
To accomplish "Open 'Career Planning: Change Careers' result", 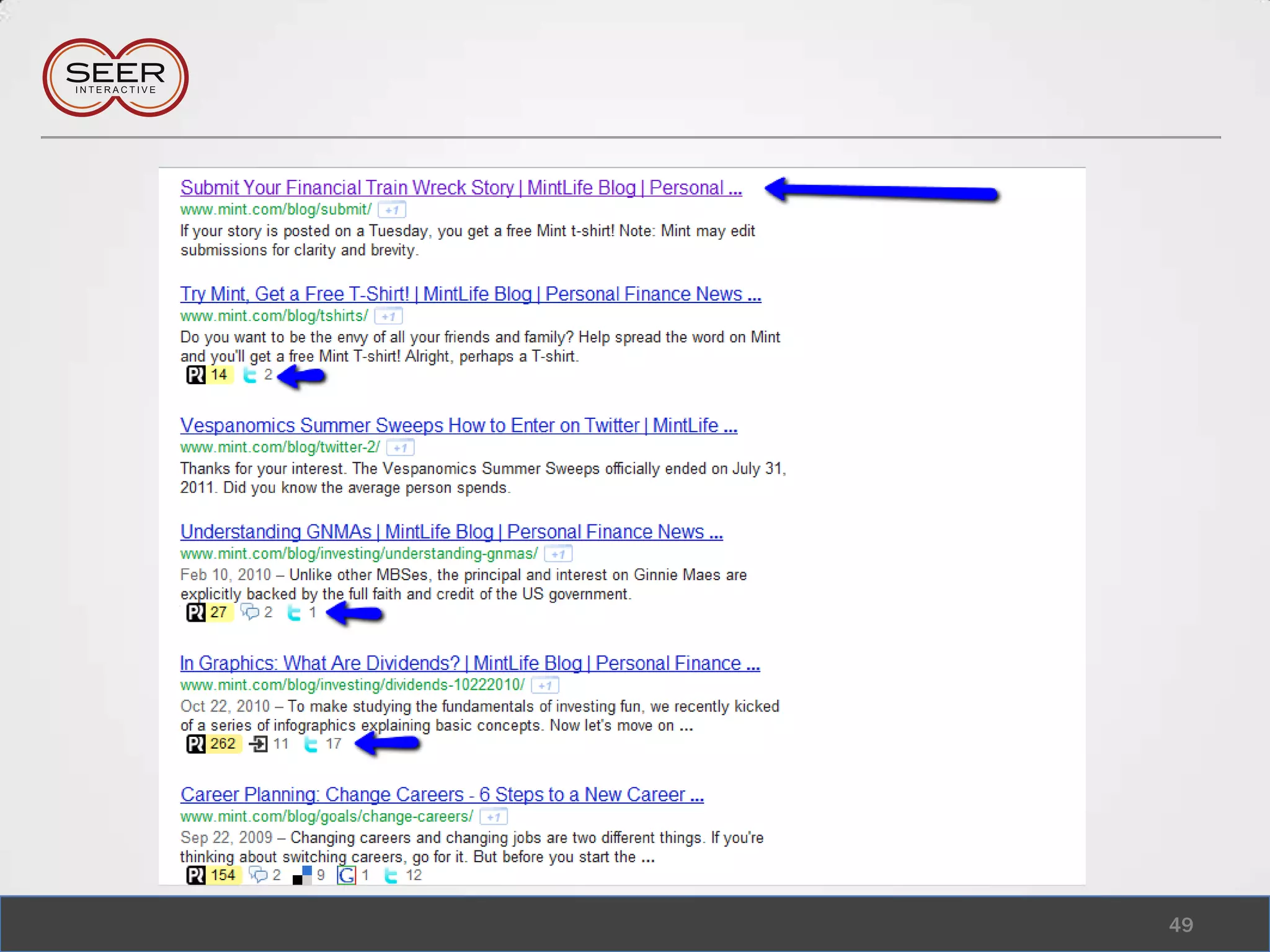I will click(x=442, y=795).
